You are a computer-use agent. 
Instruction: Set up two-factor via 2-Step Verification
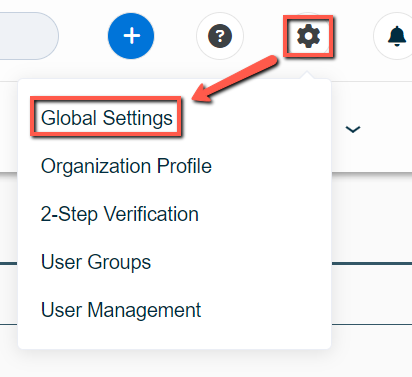[x=120, y=214]
